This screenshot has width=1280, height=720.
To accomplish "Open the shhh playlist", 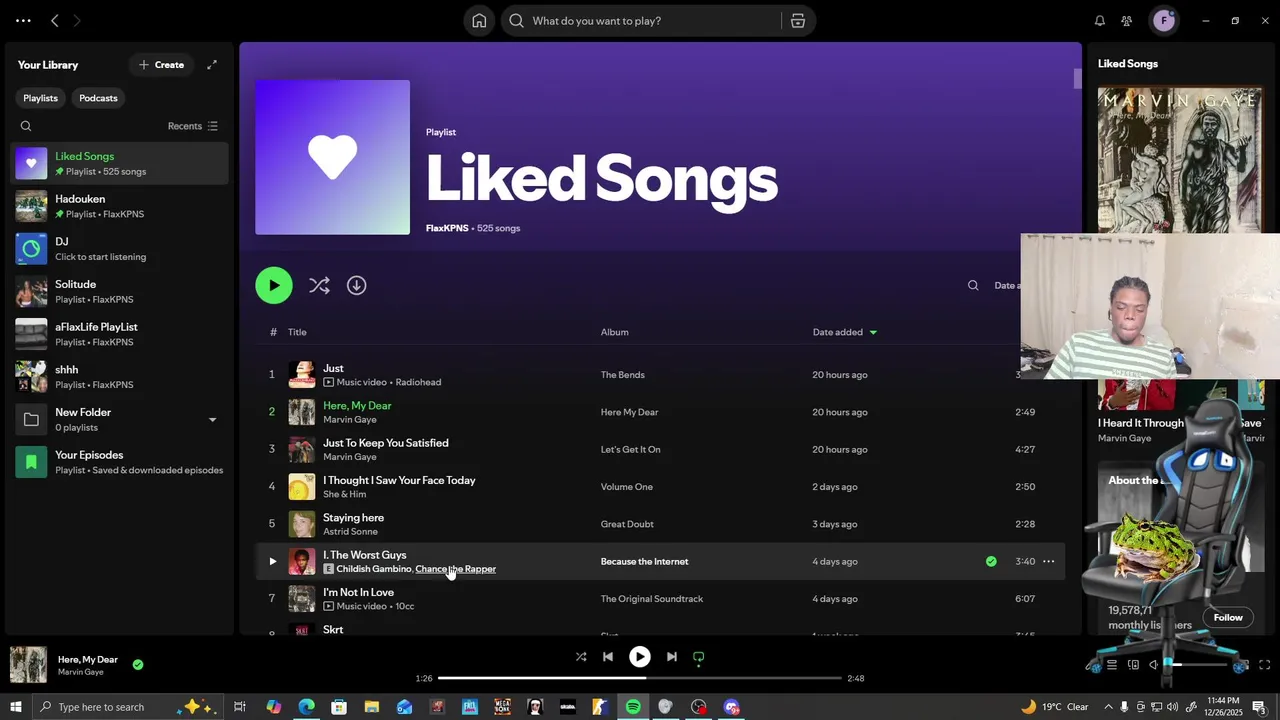I will 120,377.
